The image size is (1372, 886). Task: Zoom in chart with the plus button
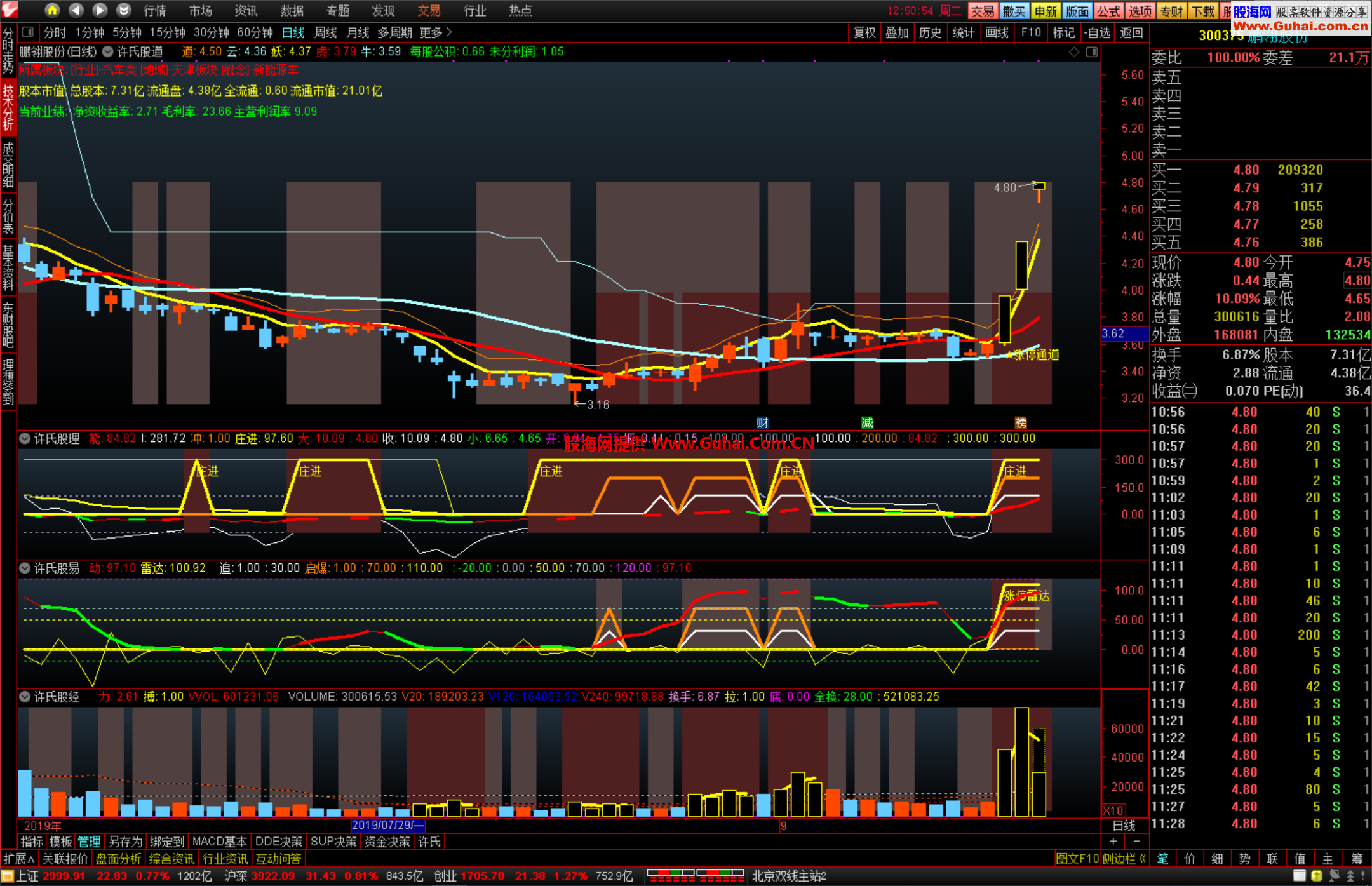point(1113,841)
